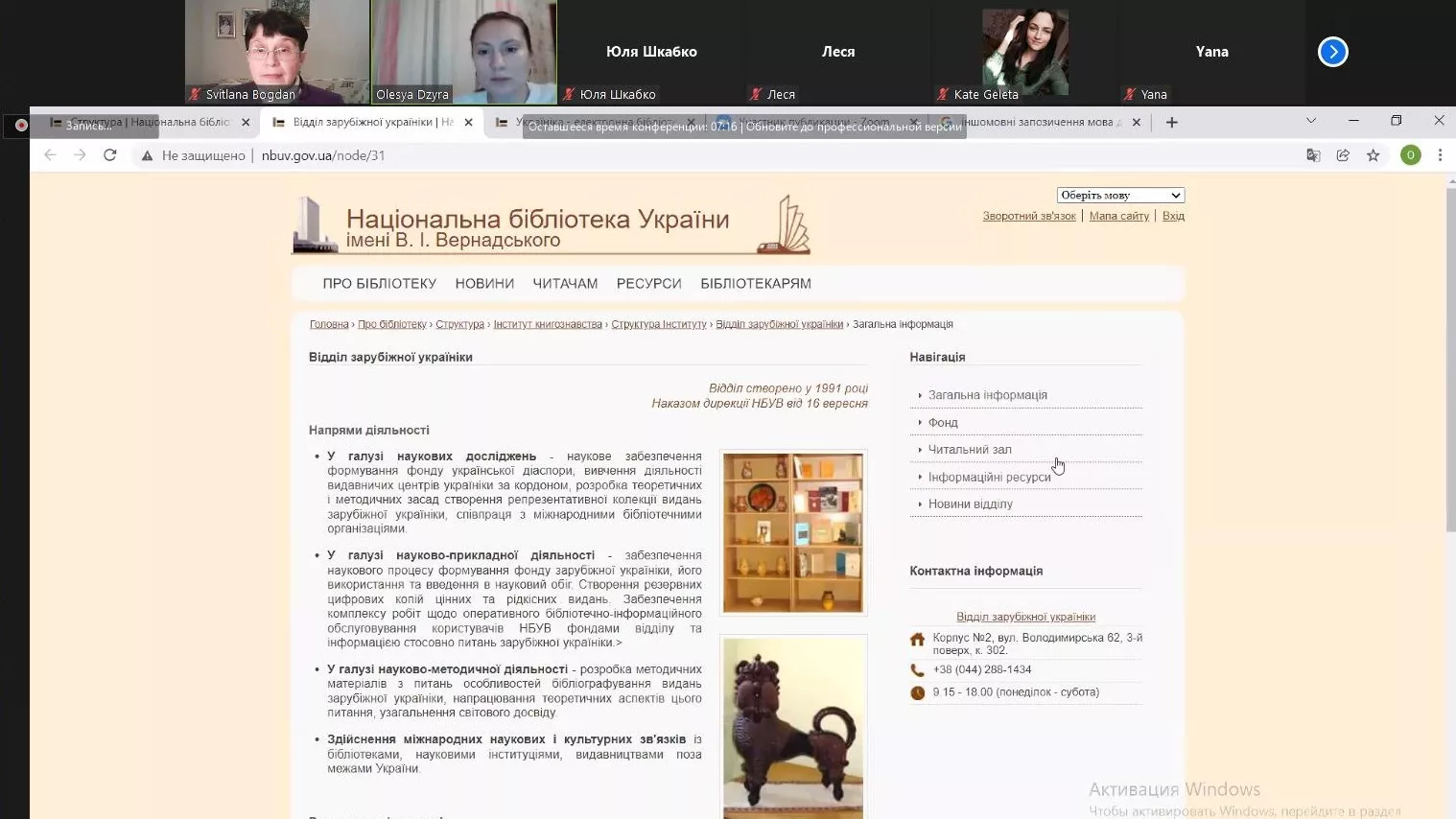Open the Мапа сайту link
Screen dimensions: 1456x819
1118,217
